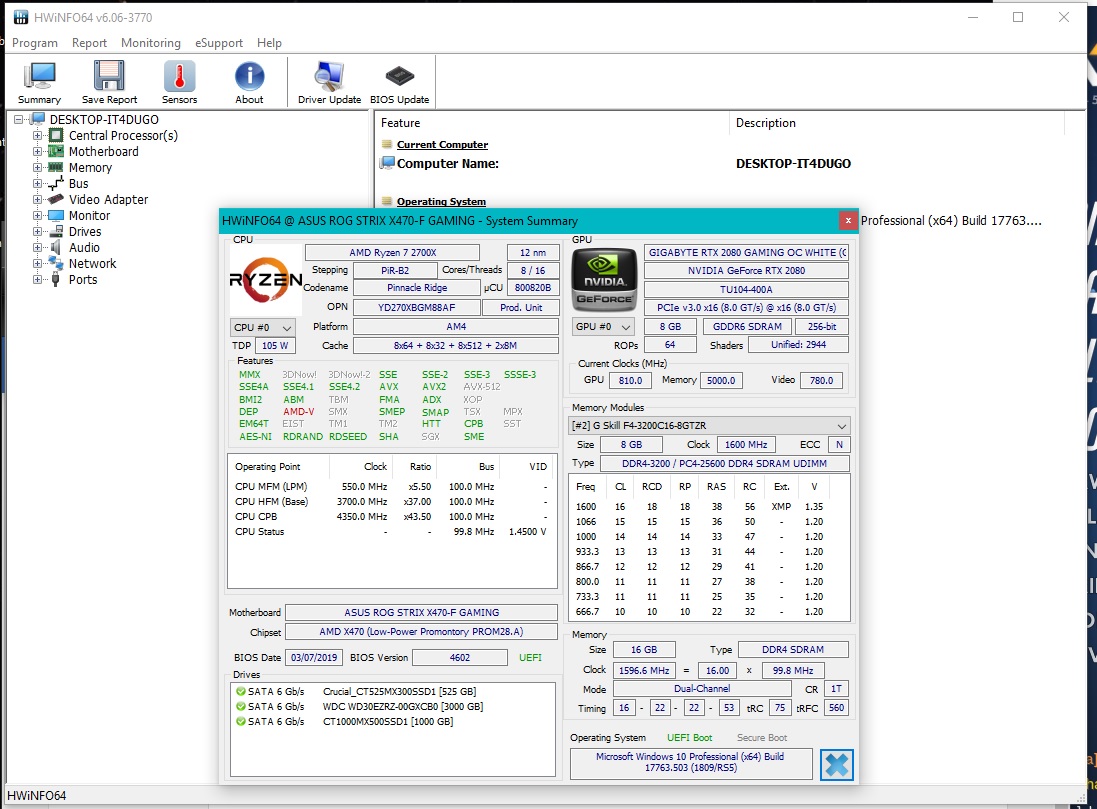
Task: Click the Memory clock 5000.0 value
Action: [721, 381]
